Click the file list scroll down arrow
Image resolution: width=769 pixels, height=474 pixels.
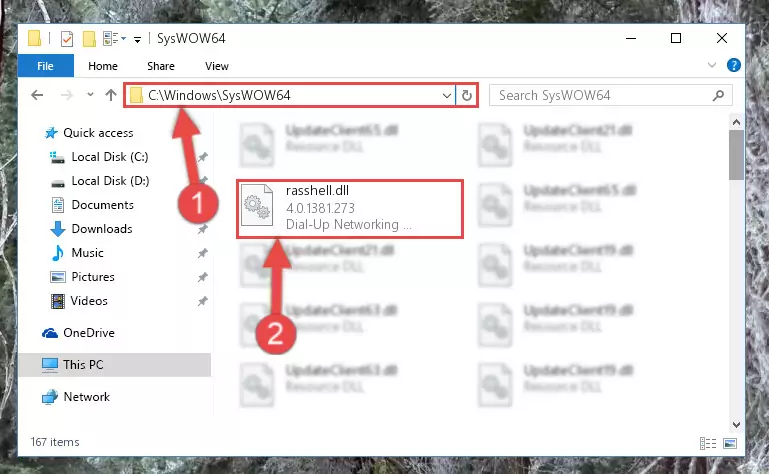click(x=736, y=424)
